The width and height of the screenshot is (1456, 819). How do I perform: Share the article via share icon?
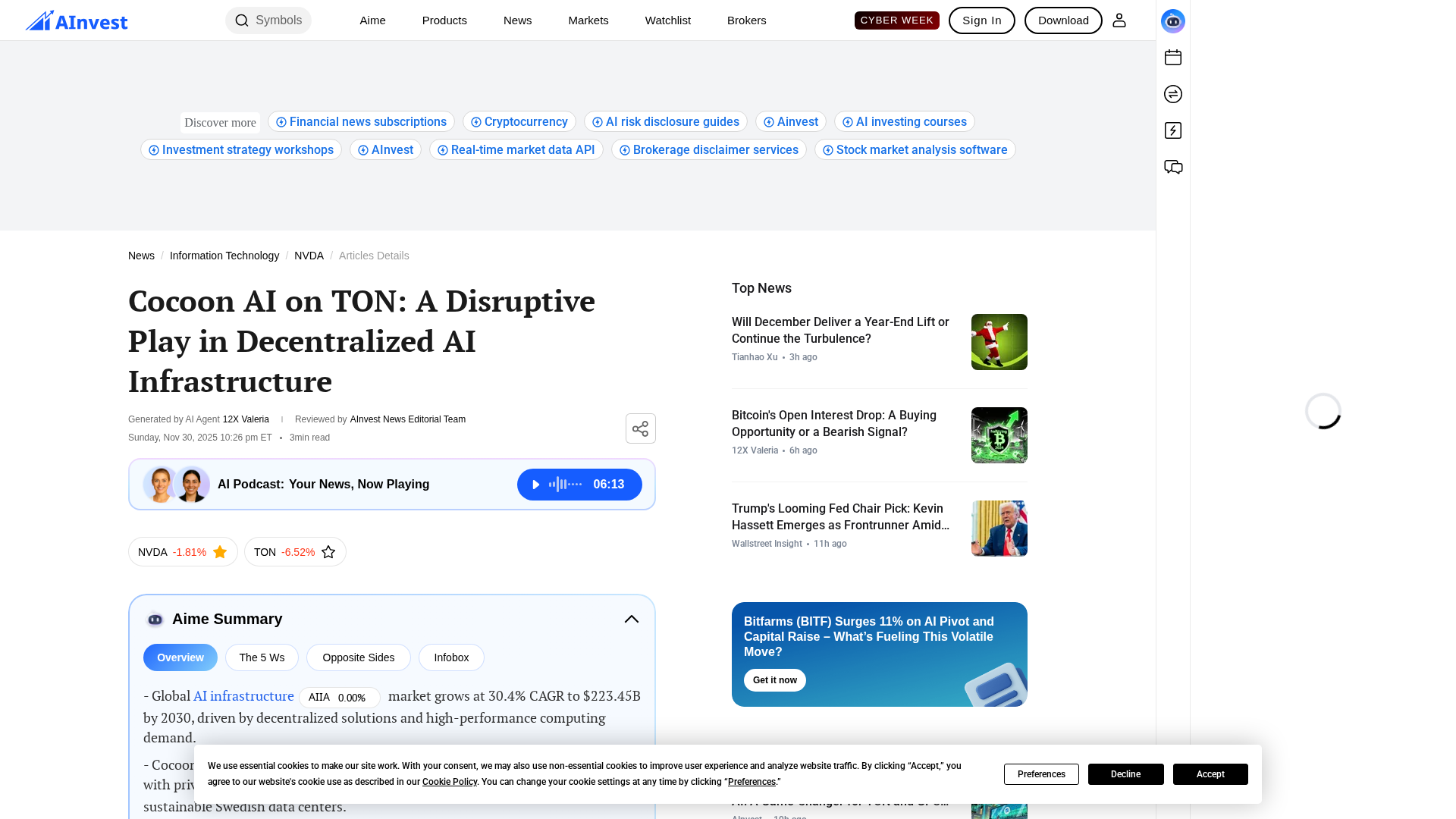(640, 428)
